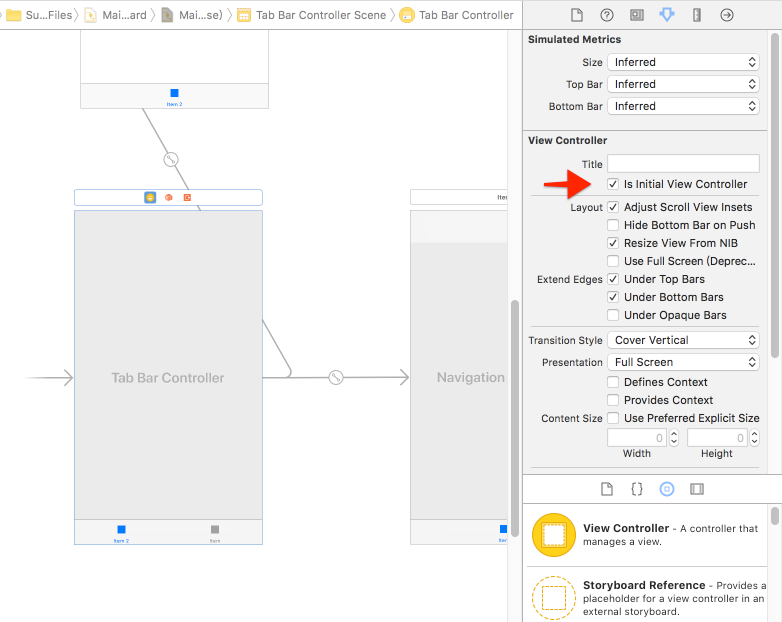Open the Connections inspector arrow icon

[727, 15]
